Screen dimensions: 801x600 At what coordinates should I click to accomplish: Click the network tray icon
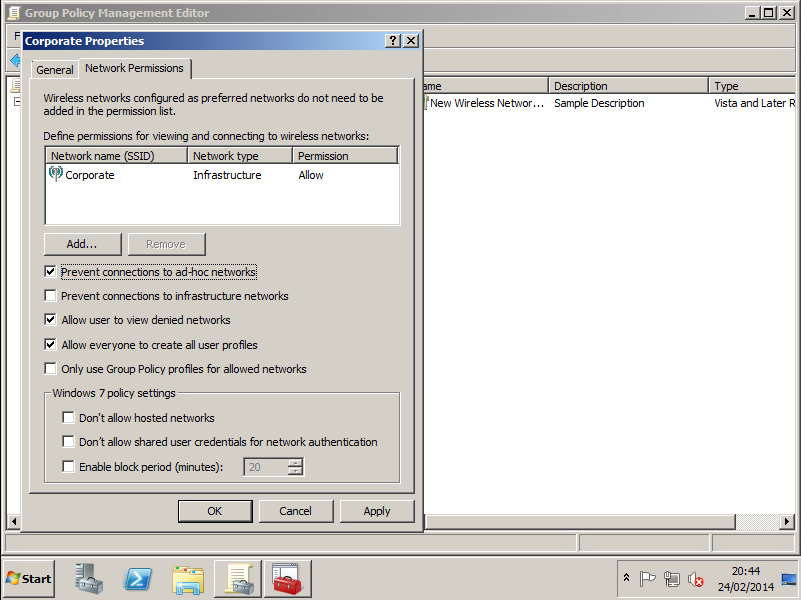[671, 579]
